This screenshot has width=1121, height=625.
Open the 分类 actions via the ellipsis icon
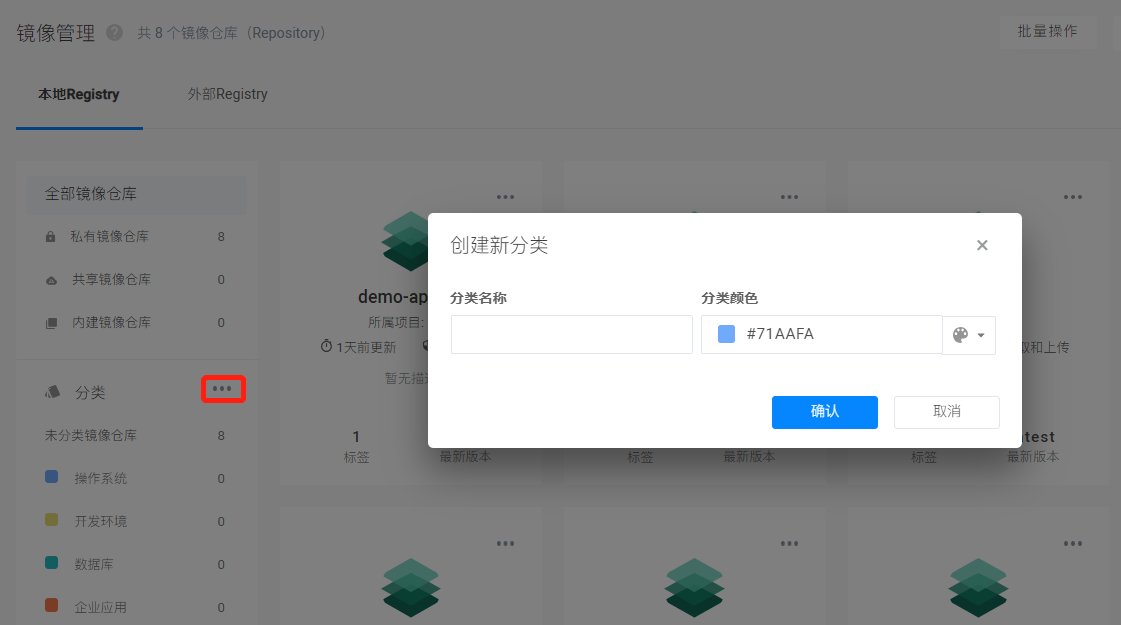223,389
